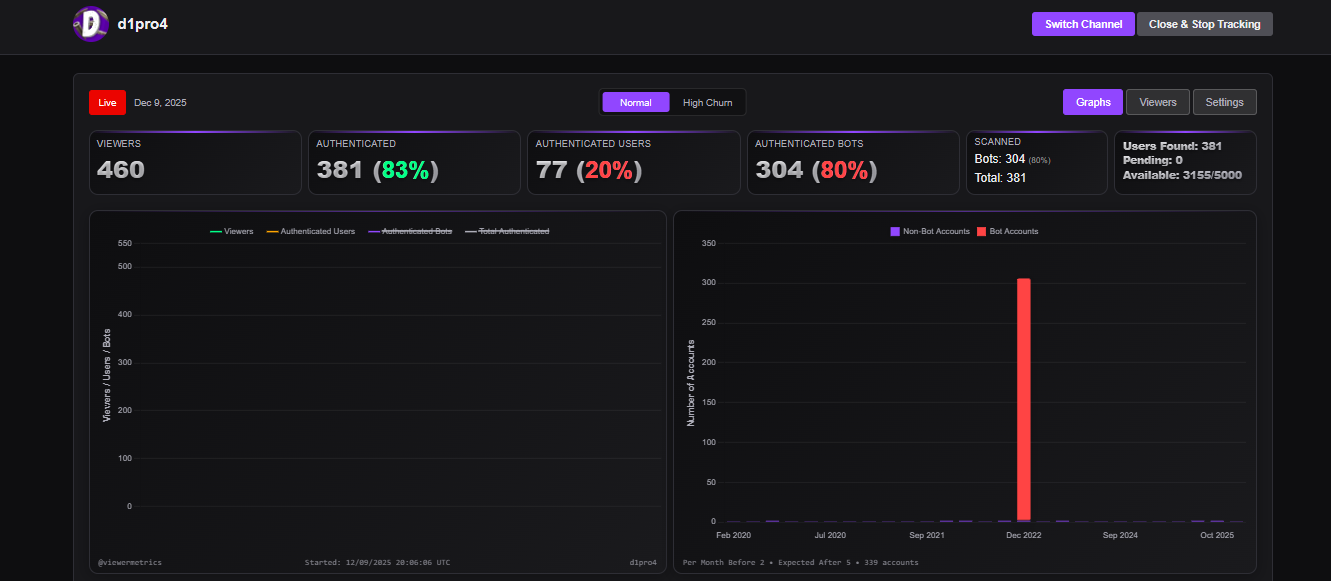Viewport: 1331px width, 581px height.
Task: Open the Graphs tab
Action: coord(1093,102)
